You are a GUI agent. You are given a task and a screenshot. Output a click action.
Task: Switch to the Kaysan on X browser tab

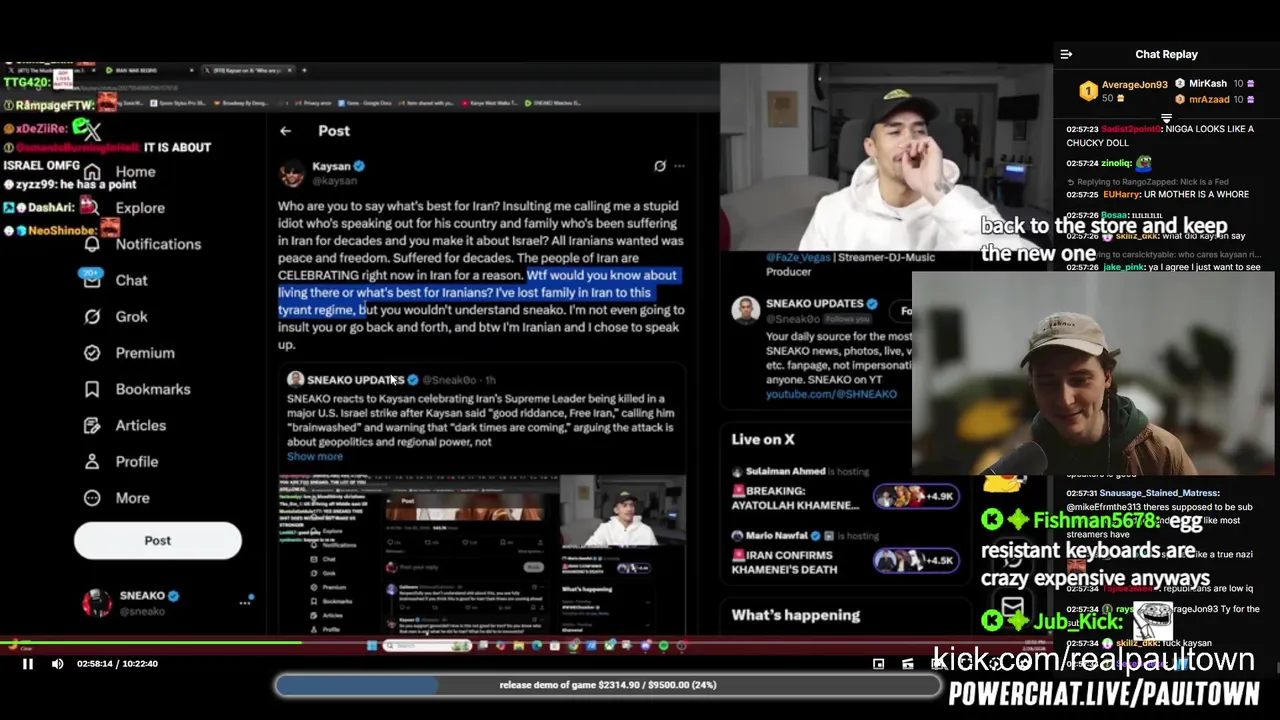tap(246, 70)
